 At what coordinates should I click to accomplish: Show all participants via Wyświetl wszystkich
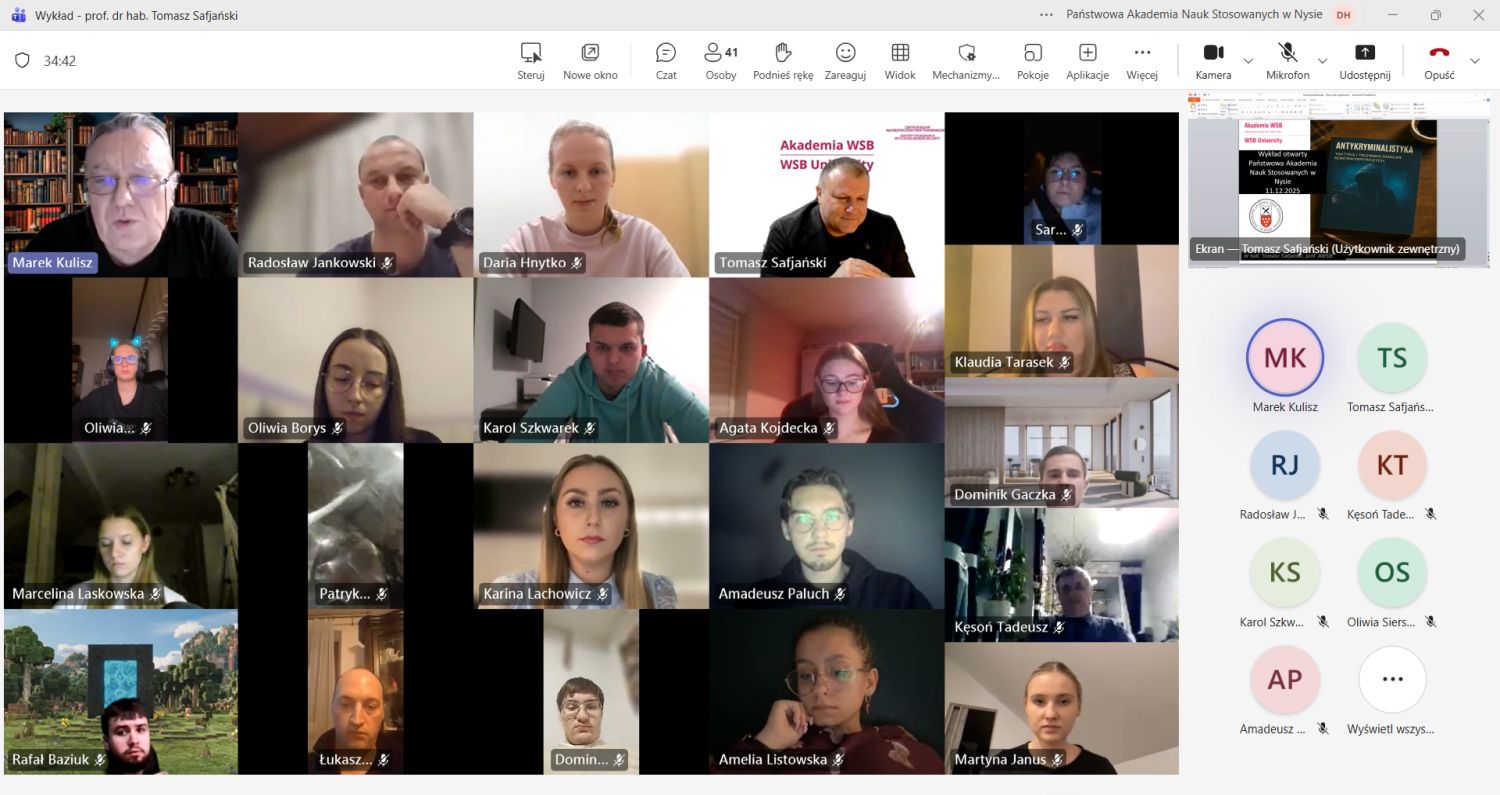(x=1392, y=680)
